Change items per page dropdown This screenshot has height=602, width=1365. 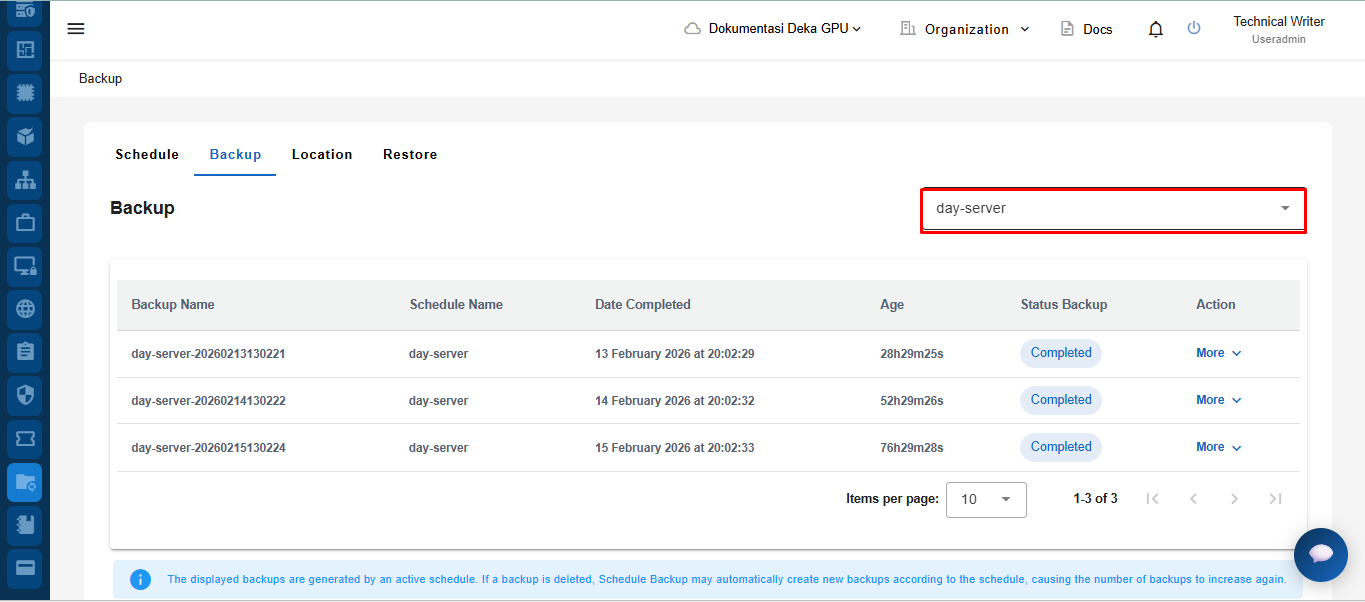[x=986, y=499]
